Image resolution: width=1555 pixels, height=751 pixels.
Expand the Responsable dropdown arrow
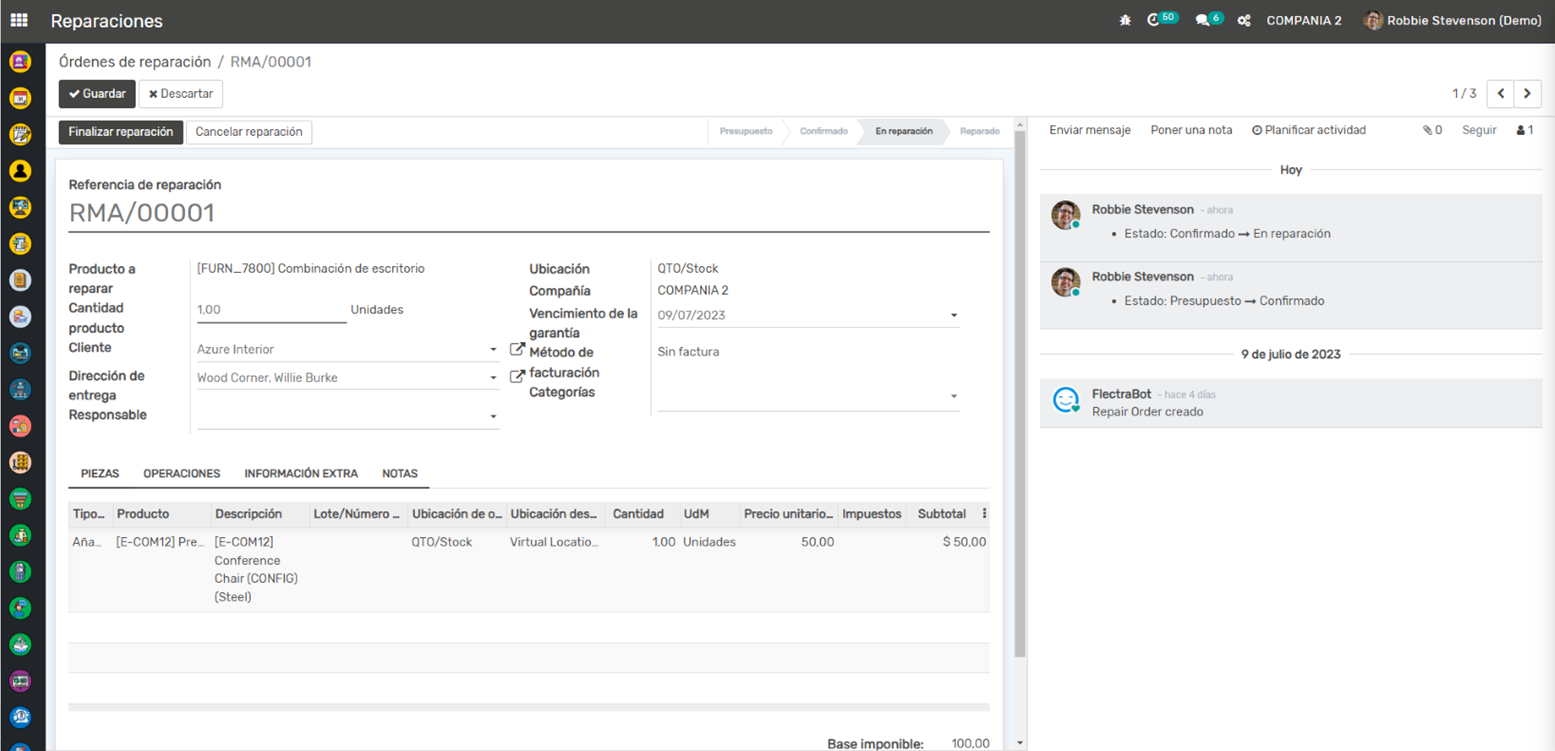493,416
